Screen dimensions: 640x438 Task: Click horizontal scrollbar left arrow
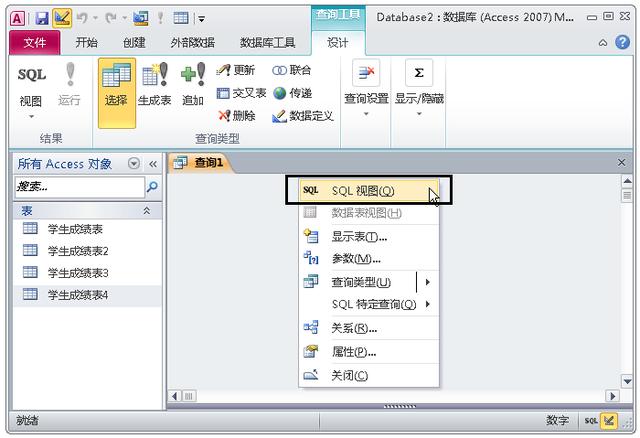(x=175, y=396)
